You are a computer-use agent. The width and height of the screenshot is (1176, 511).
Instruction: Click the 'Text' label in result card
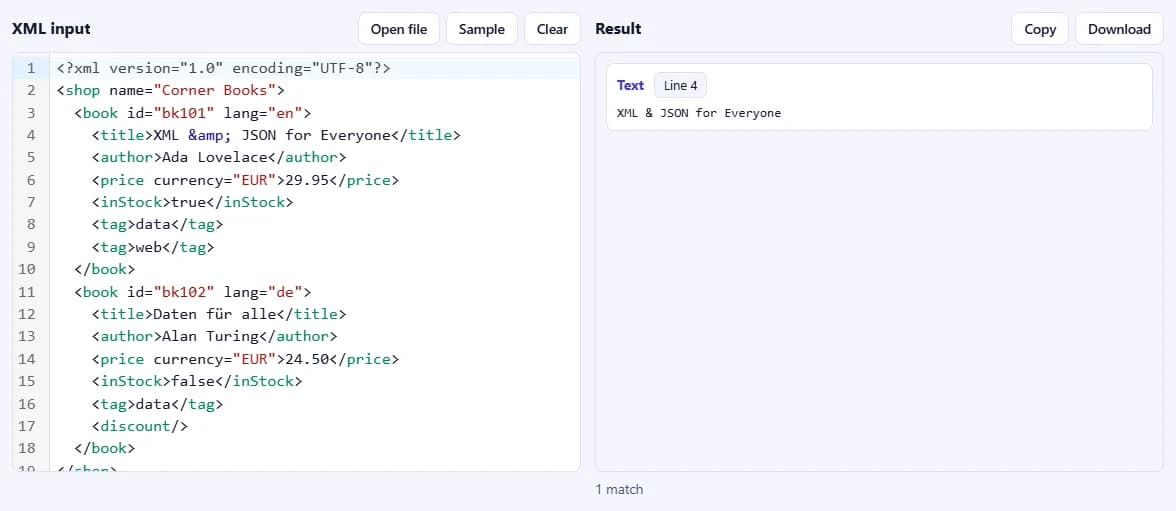(x=630, y=86)
